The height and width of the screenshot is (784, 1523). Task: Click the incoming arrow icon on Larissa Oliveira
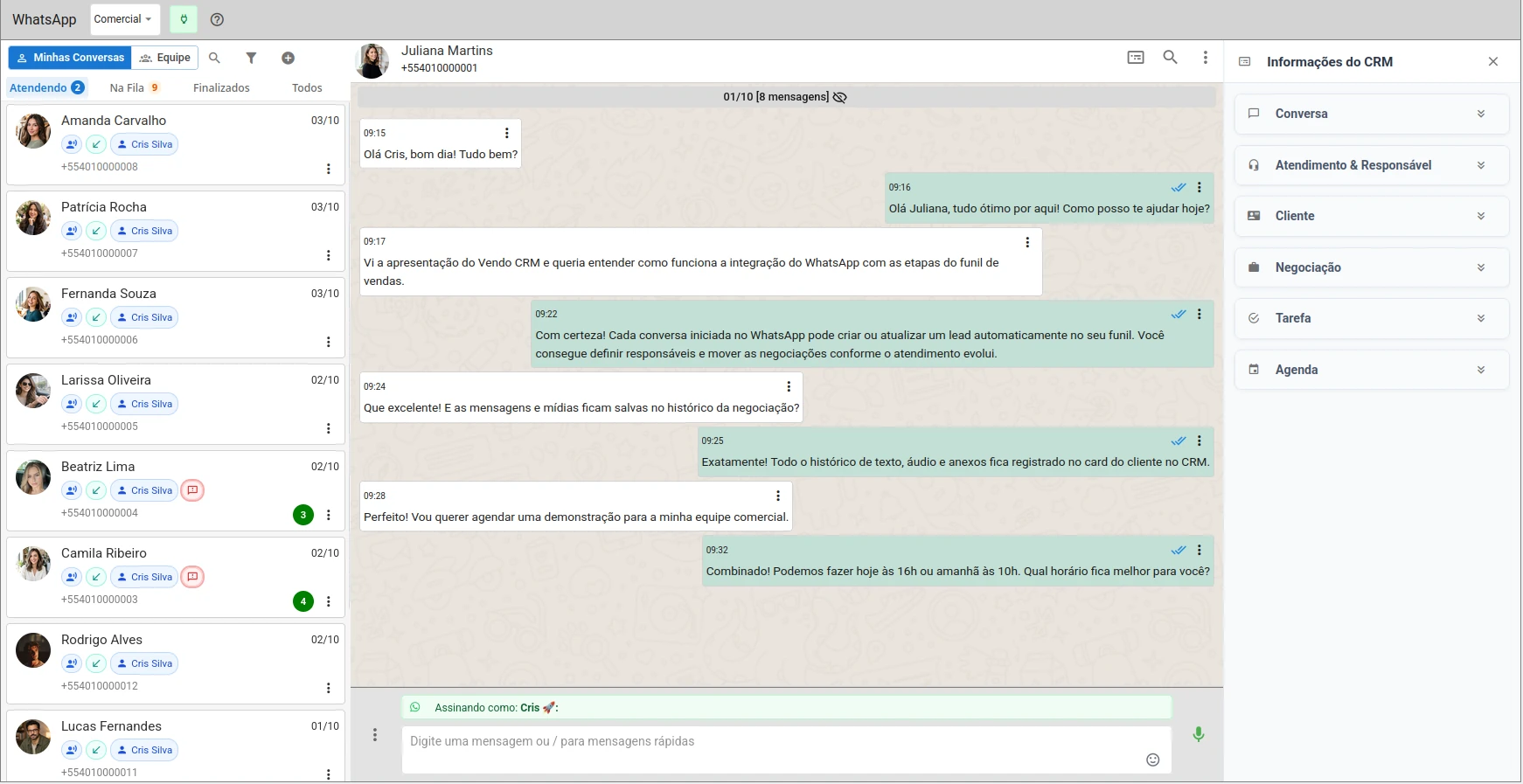(96, 404)
